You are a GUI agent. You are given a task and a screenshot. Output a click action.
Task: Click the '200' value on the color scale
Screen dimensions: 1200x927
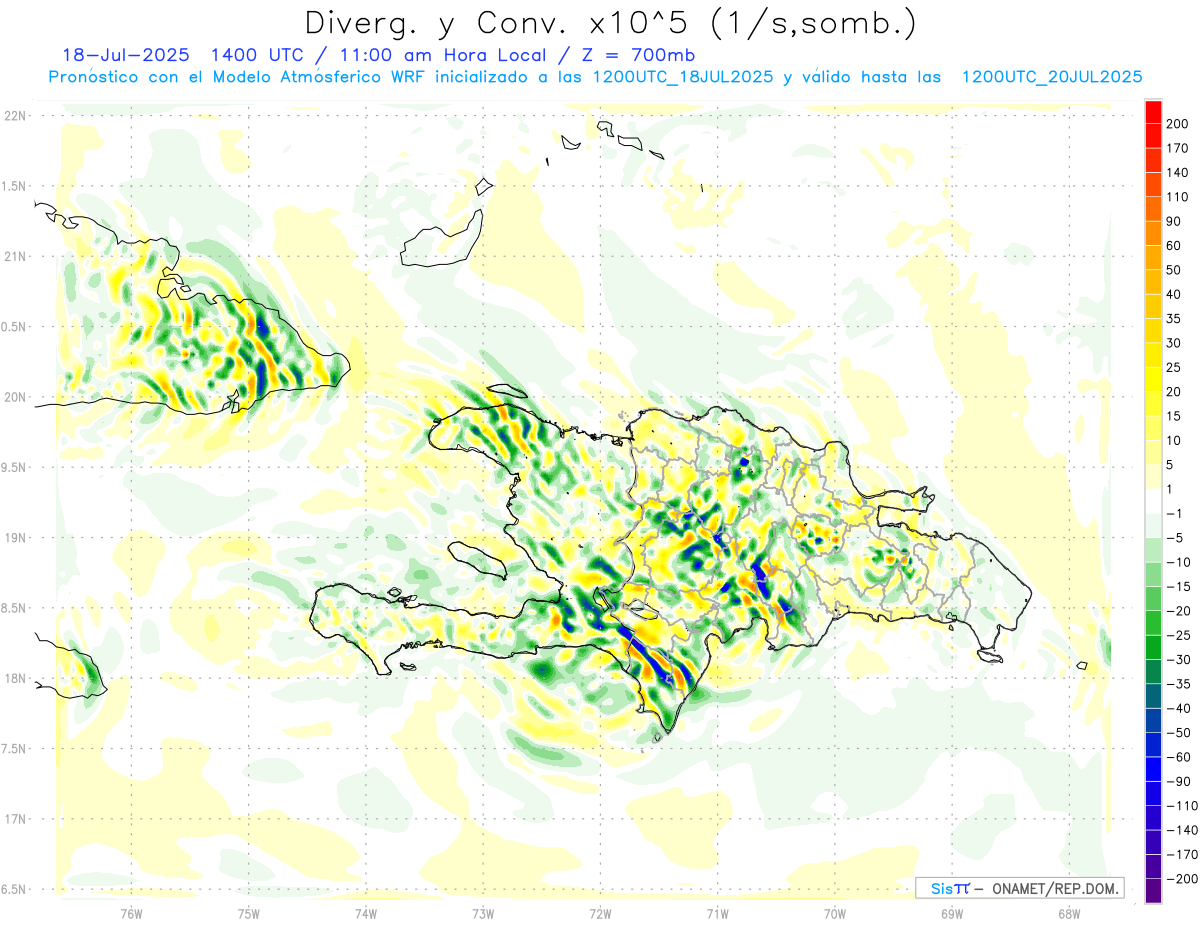(1179, 124)
